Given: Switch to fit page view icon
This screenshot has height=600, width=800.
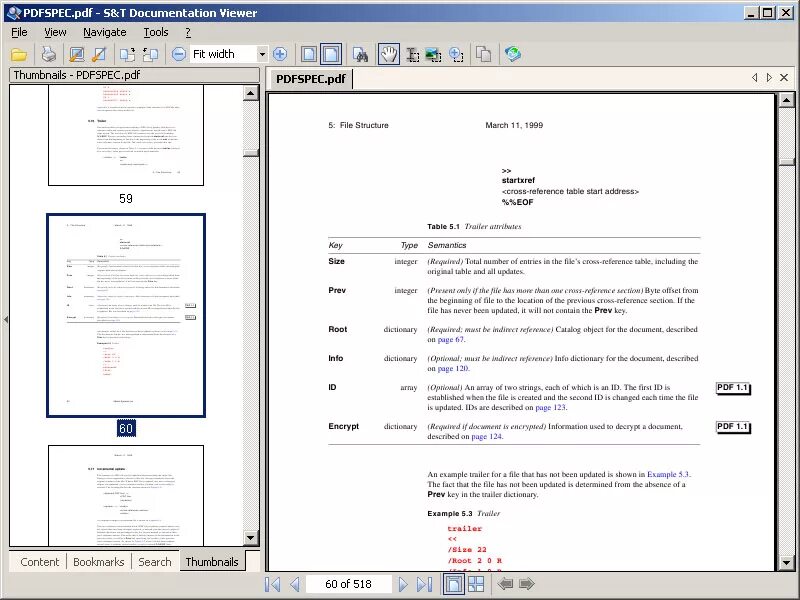Looking at the screenshot, I should 308,54.
